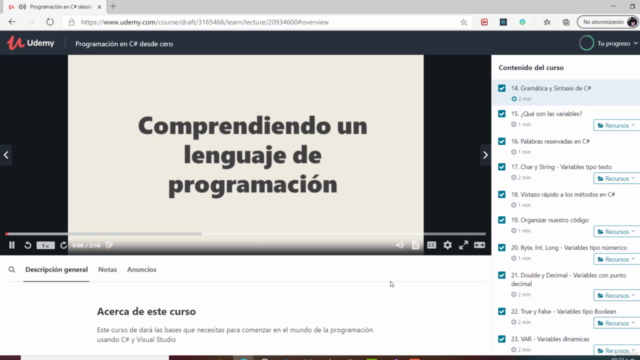Go to the previous lecture arrow
Image resolution: width=640 pixels, height=360 pixels.
(6, 155)
